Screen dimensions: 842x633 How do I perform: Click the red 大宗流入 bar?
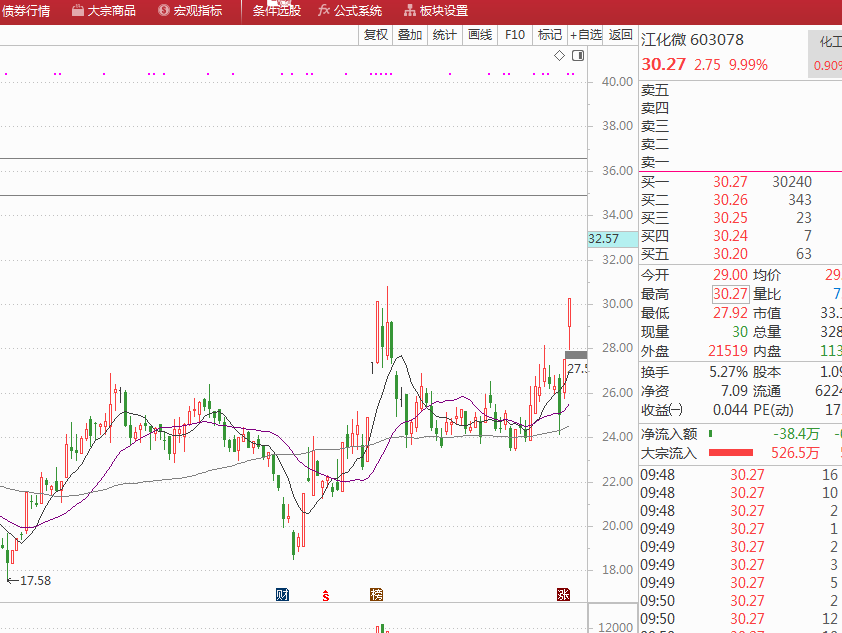731,453
